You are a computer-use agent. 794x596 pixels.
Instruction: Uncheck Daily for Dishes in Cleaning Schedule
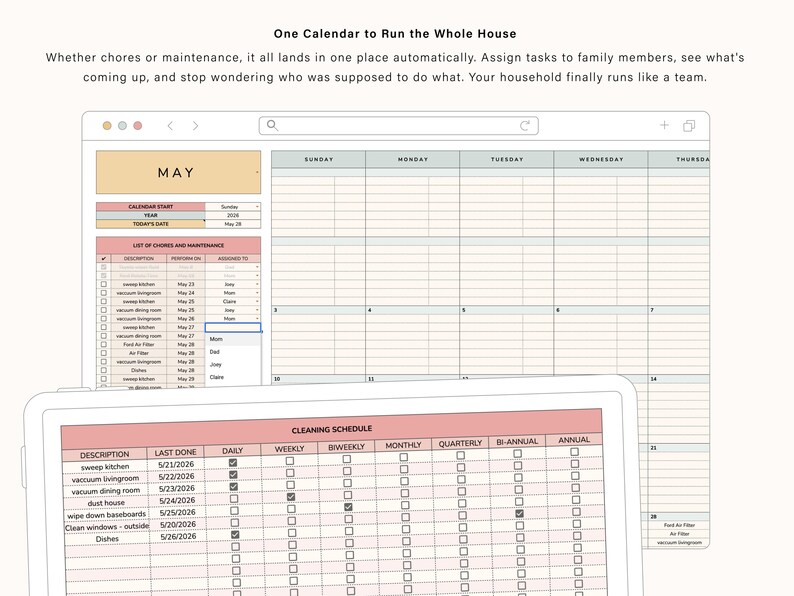click(x=234, y=535)
